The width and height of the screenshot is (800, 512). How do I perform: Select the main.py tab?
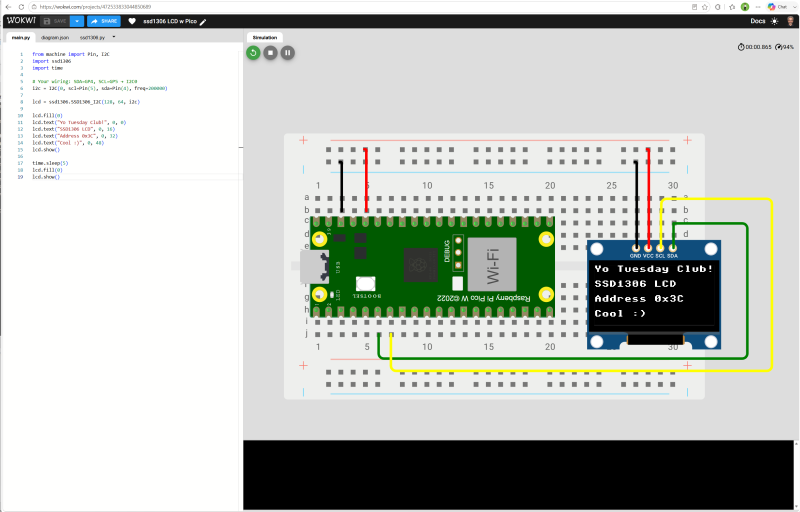coord(21,38)
